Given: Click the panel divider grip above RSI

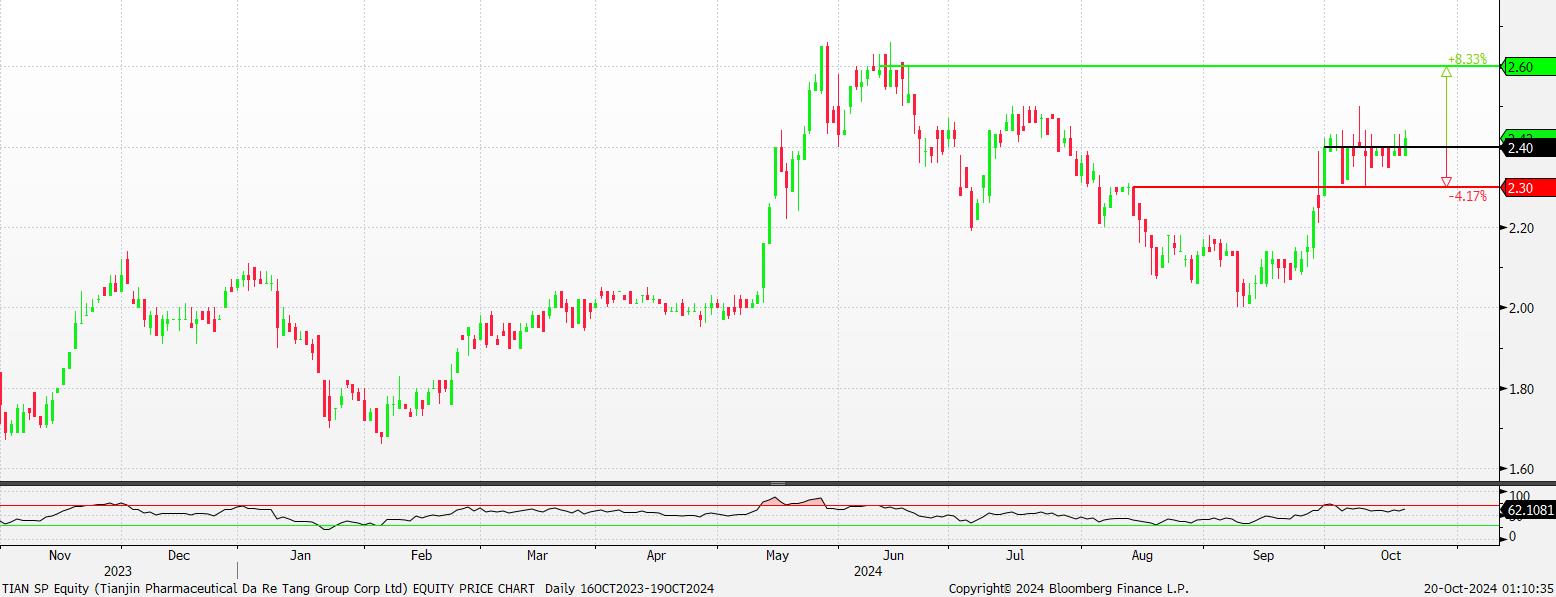Looking at the screenshot, I should tap(778, 484).
